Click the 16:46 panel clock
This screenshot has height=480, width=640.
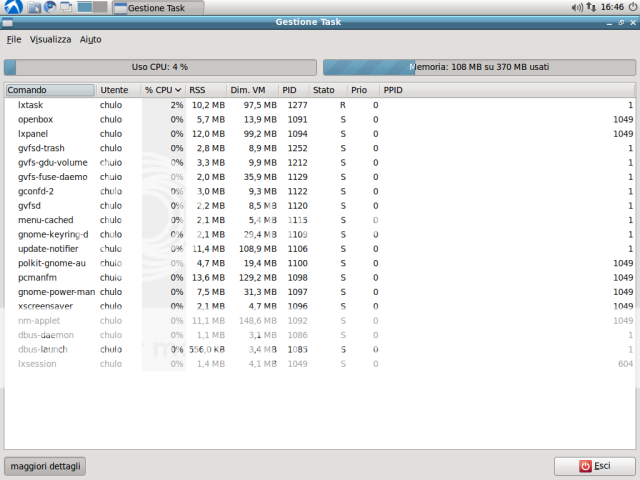pos(612,7)
